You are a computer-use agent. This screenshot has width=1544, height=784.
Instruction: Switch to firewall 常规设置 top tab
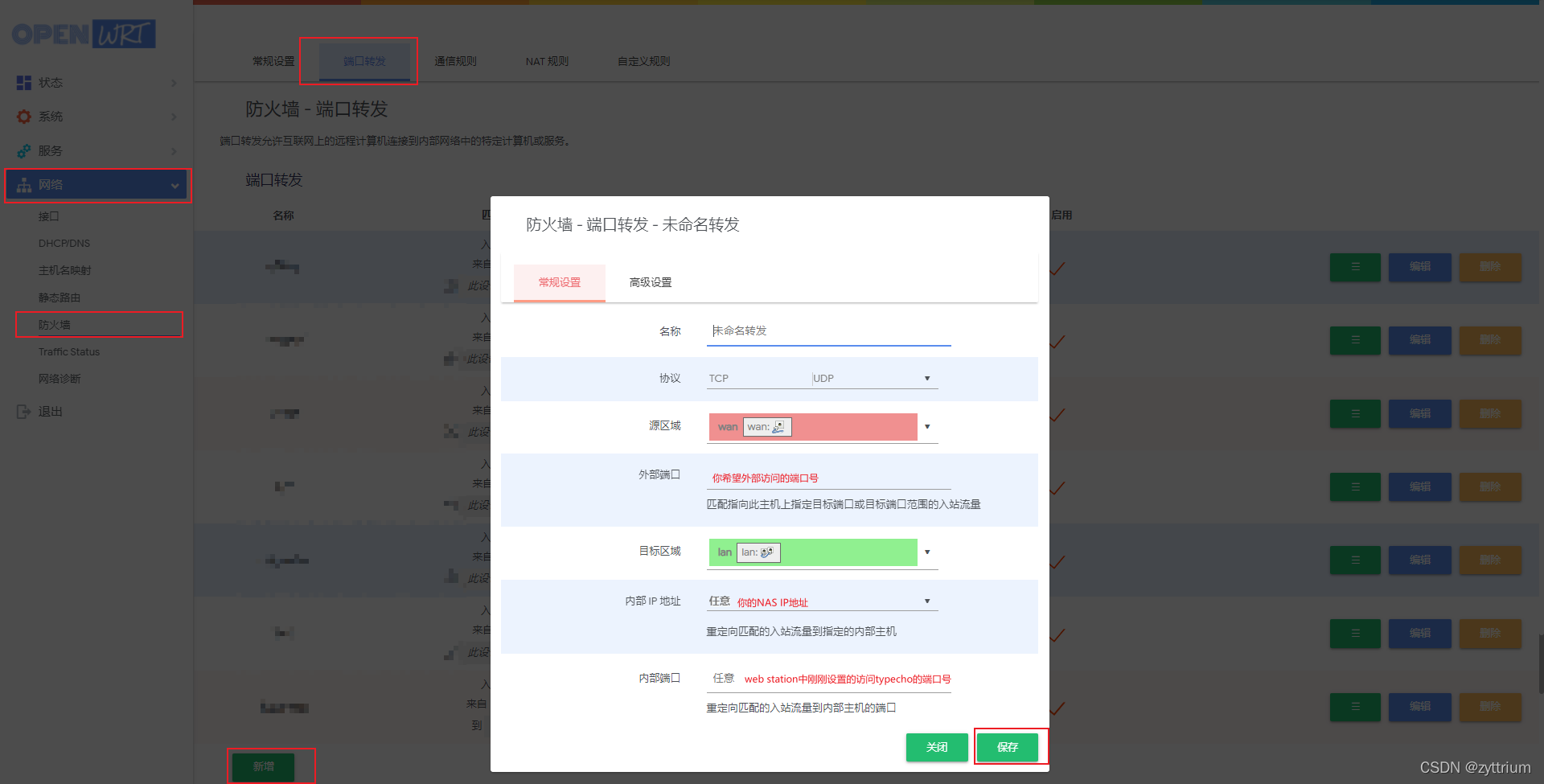273,61
